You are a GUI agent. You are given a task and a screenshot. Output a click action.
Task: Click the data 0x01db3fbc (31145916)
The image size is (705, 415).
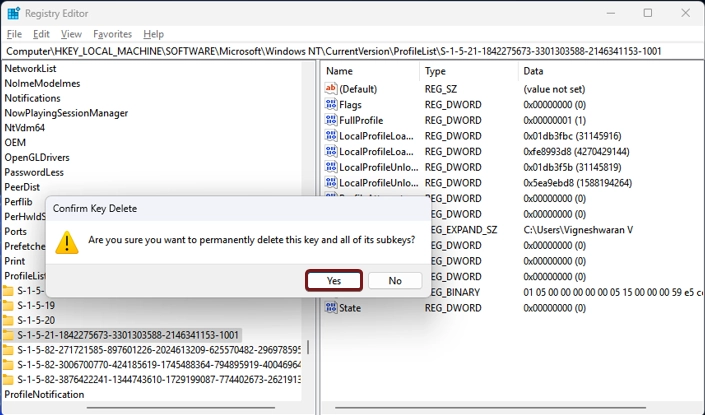(x=572, y=136)
